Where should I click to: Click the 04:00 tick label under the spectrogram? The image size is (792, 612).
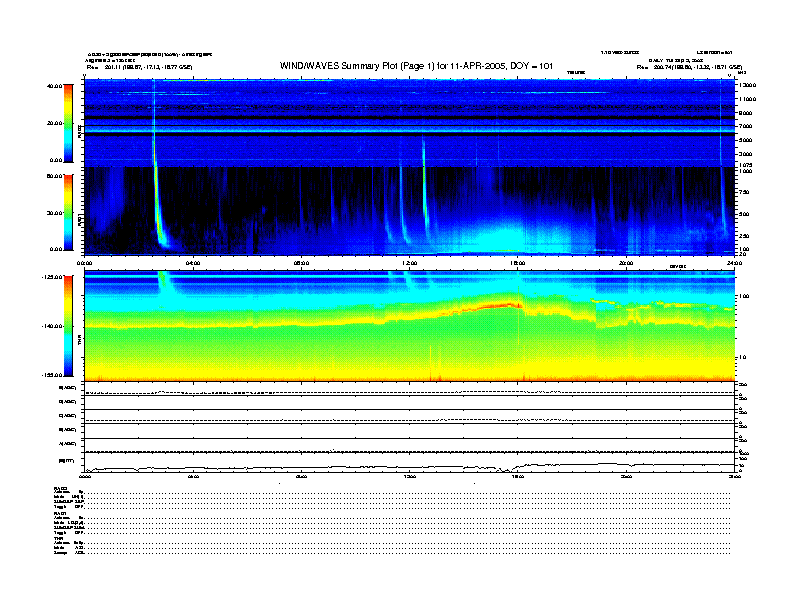[193, 263]
